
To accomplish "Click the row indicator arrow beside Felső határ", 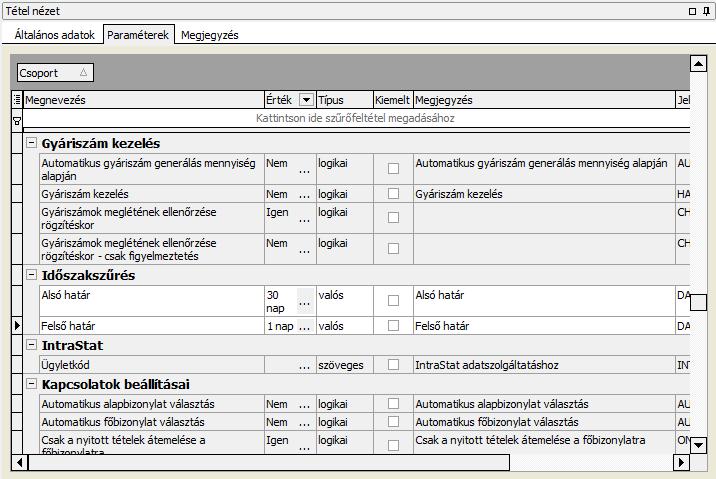I will tap(17, 326).
